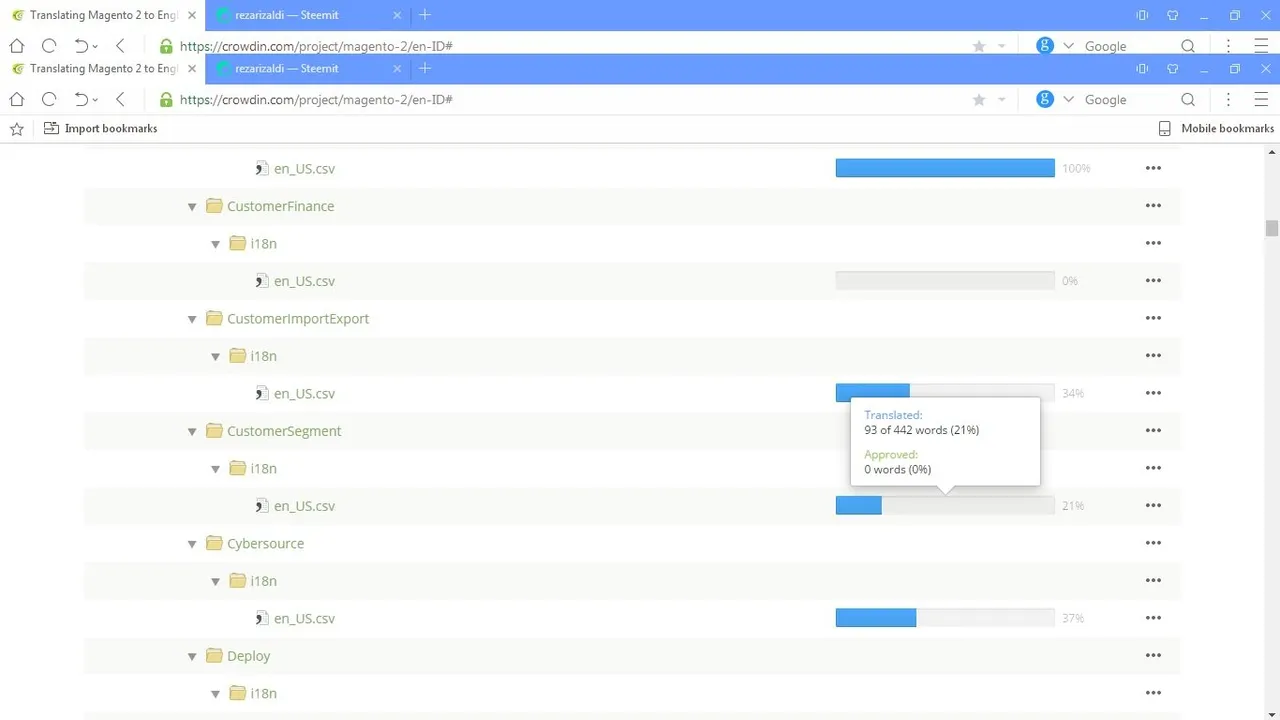This screenshot has height=720, width=1280.
Task: Click the 'Approved:' label in the tooltip
Action: [x=891, y=454]
